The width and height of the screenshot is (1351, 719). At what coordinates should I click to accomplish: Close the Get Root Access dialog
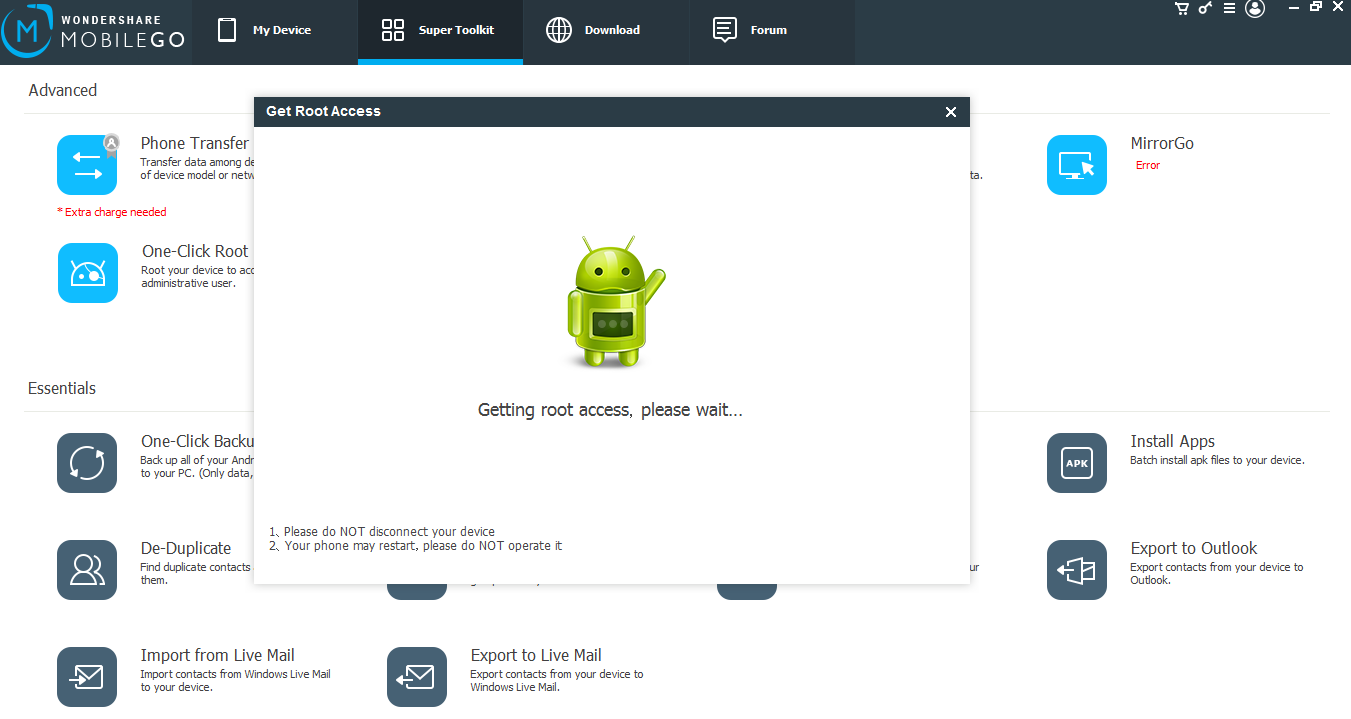pyautogui.click(x=951, y=112)
